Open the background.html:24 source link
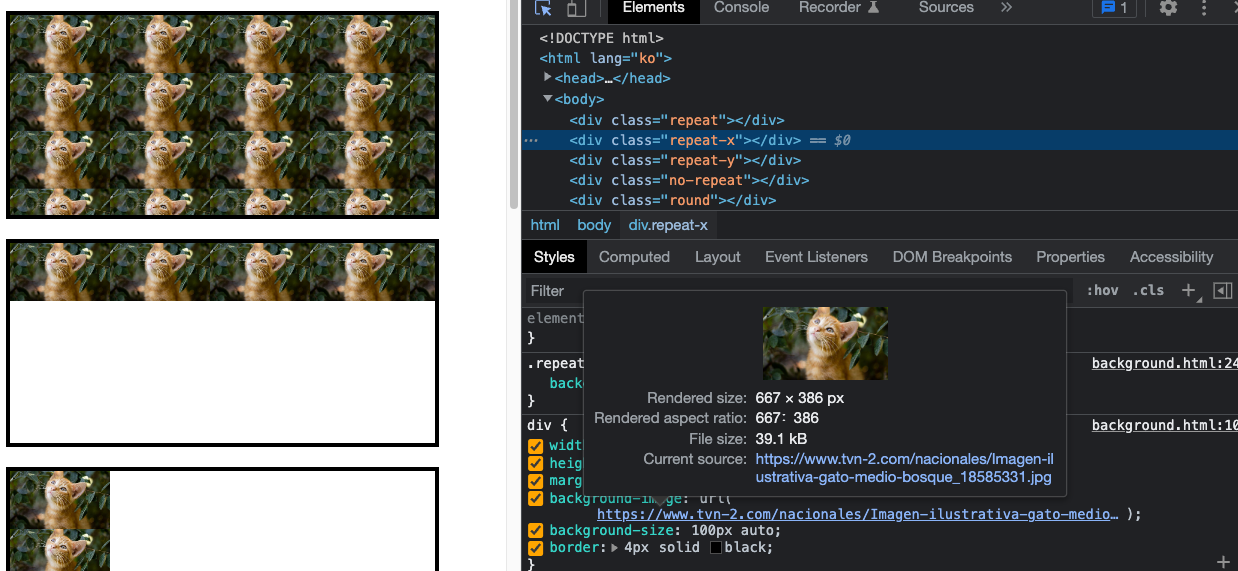The height and width of the screenshot is (571, 1238). click(1165, 363)
